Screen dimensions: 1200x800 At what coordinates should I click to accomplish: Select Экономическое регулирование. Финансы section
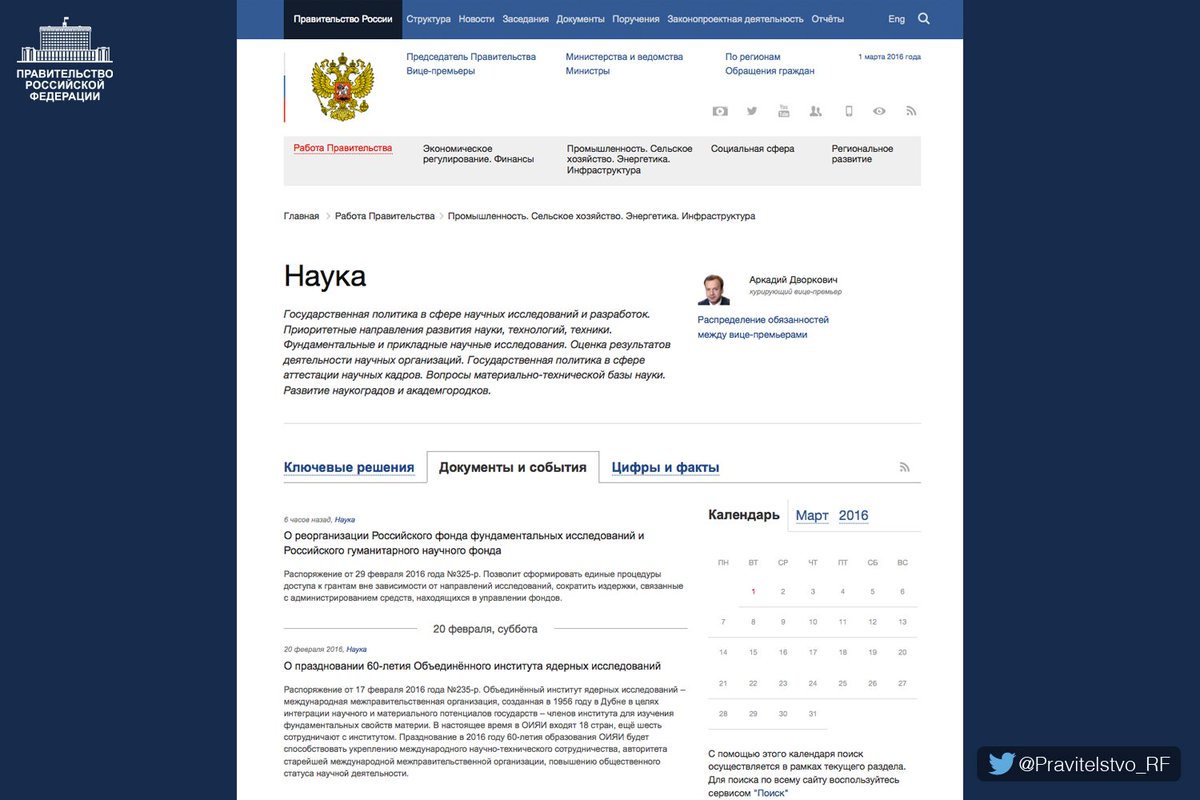tap(478, 154)
